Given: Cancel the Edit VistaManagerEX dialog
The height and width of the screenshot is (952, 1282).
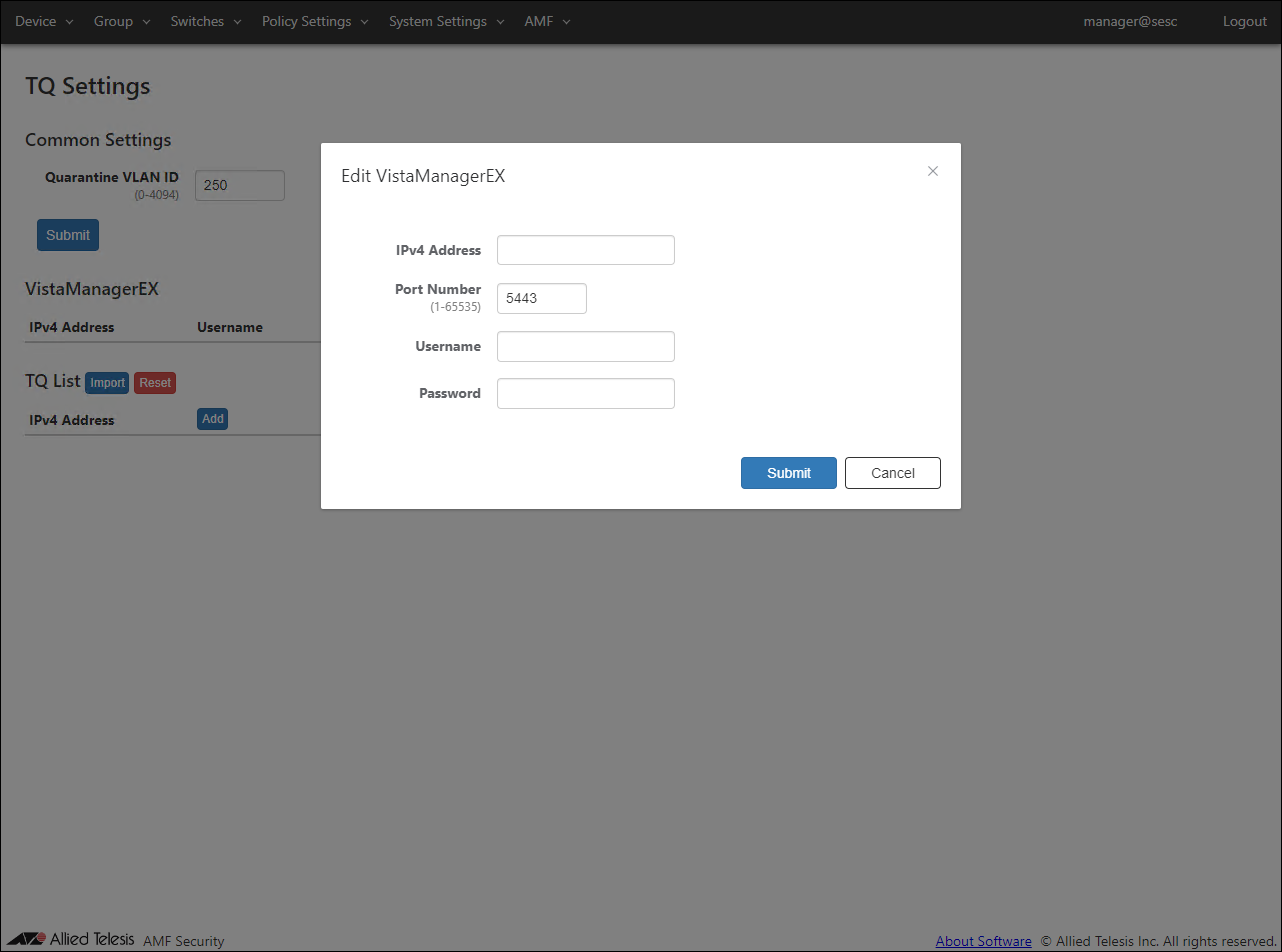Looking at the screenshot, I should pyautogui.click(x=892, y=473).
